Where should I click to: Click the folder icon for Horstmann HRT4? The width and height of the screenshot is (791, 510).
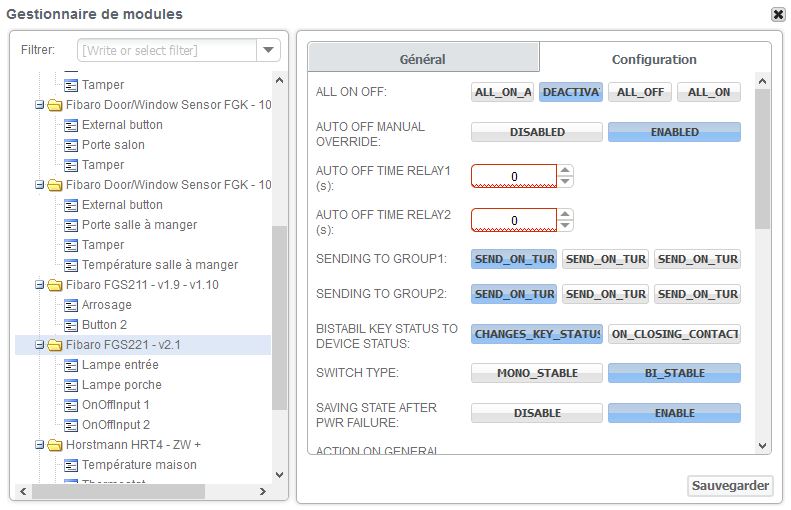(x=54, y=445)
